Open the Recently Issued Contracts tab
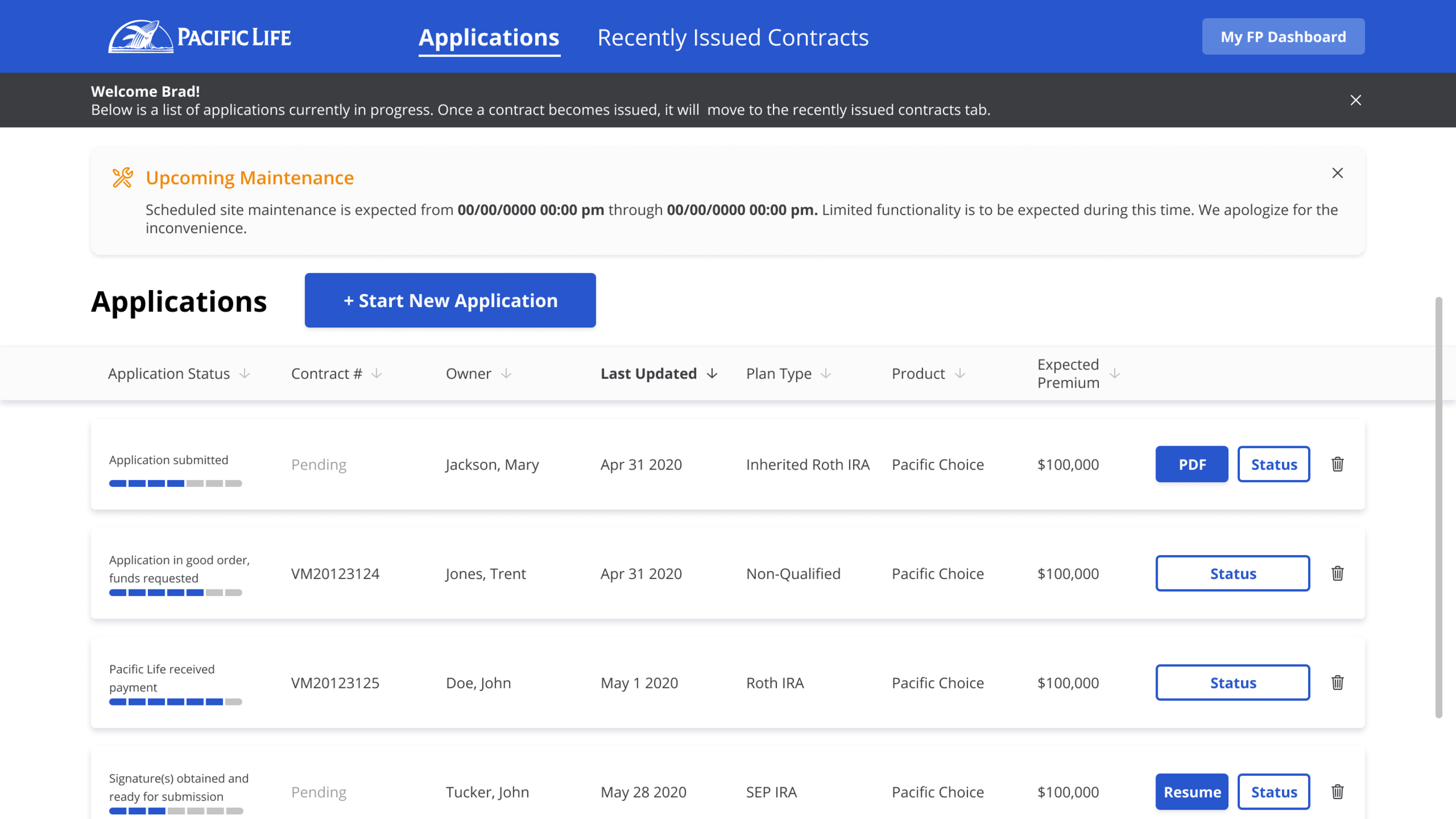1456x819 pixels. click(x=733, y=37)
